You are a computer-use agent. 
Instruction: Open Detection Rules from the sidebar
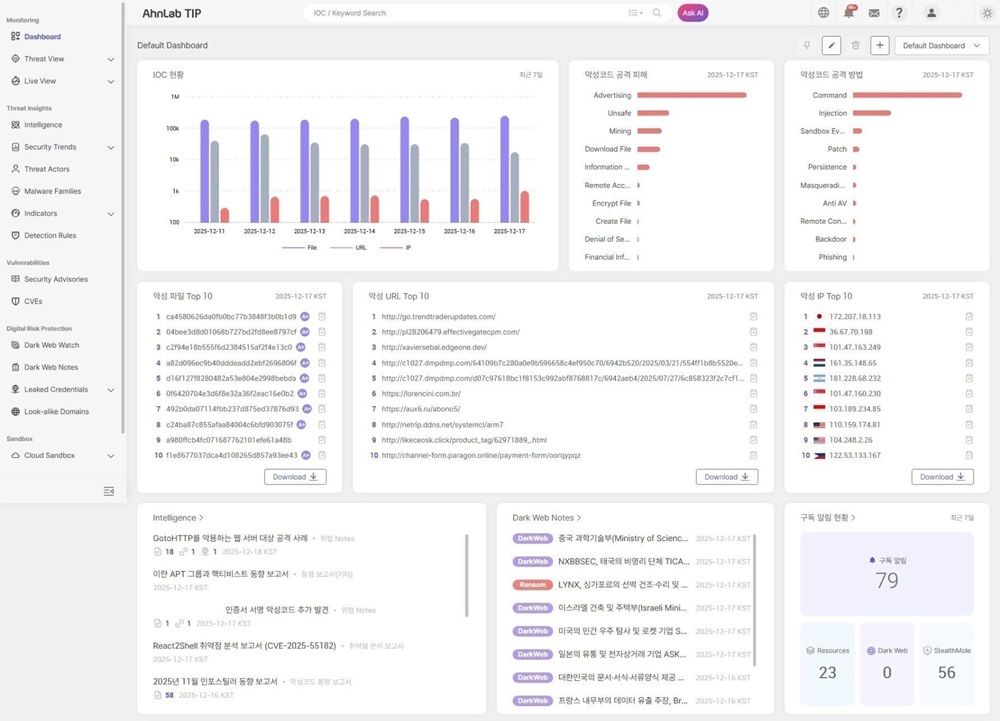point(50,235)
